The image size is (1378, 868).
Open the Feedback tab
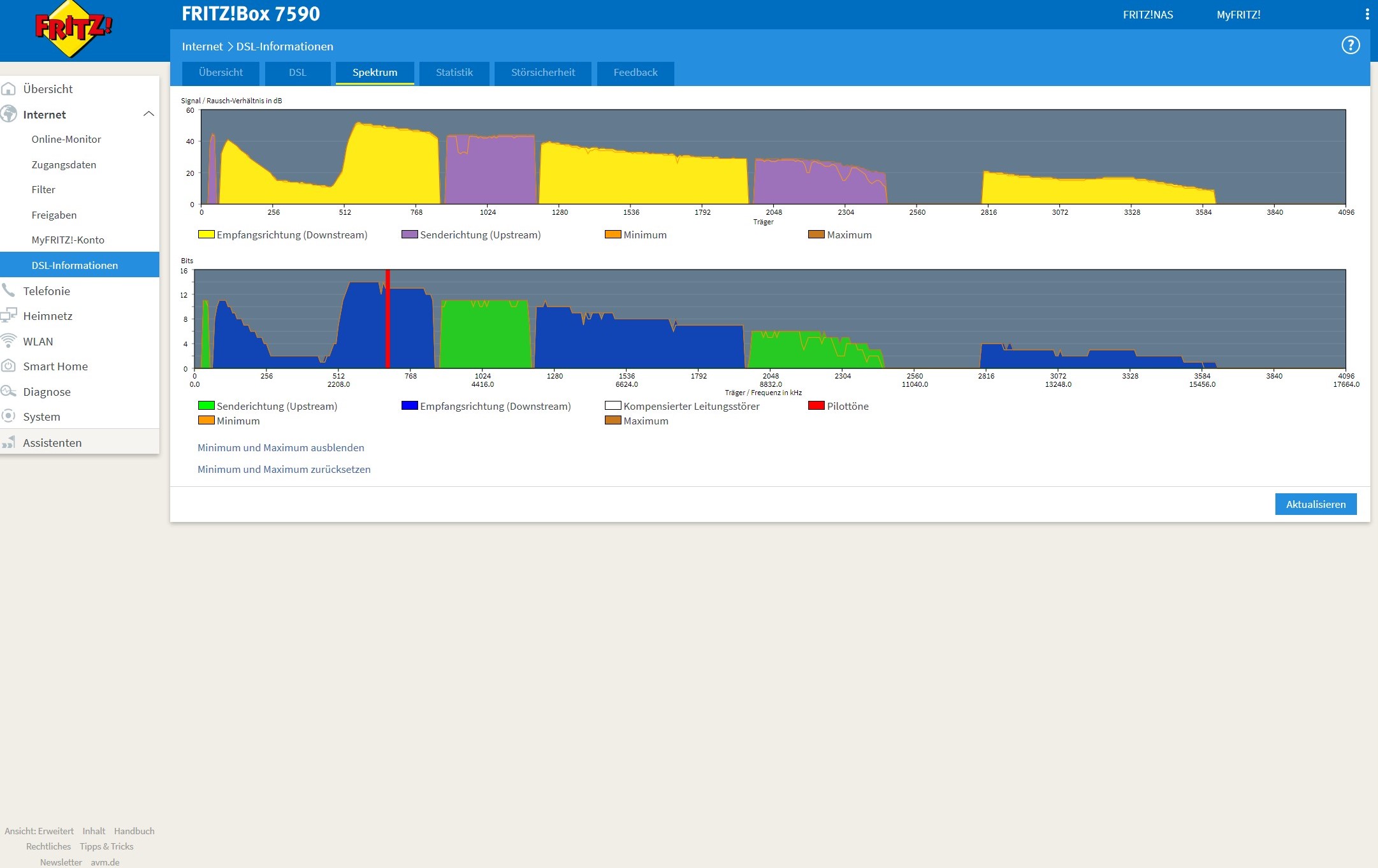635,73
